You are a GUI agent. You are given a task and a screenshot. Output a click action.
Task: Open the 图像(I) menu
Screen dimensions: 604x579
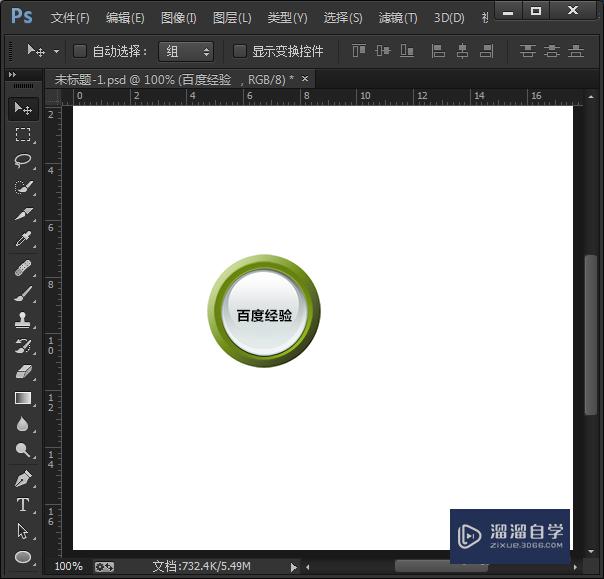178,18
